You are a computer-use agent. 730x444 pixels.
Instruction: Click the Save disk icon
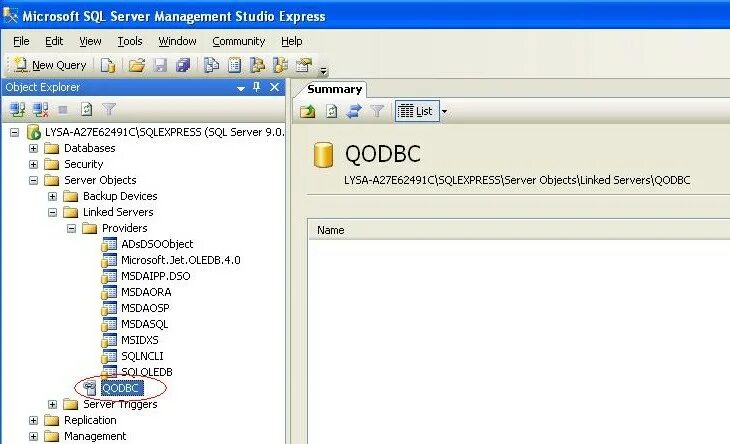(x=160, y=65)
